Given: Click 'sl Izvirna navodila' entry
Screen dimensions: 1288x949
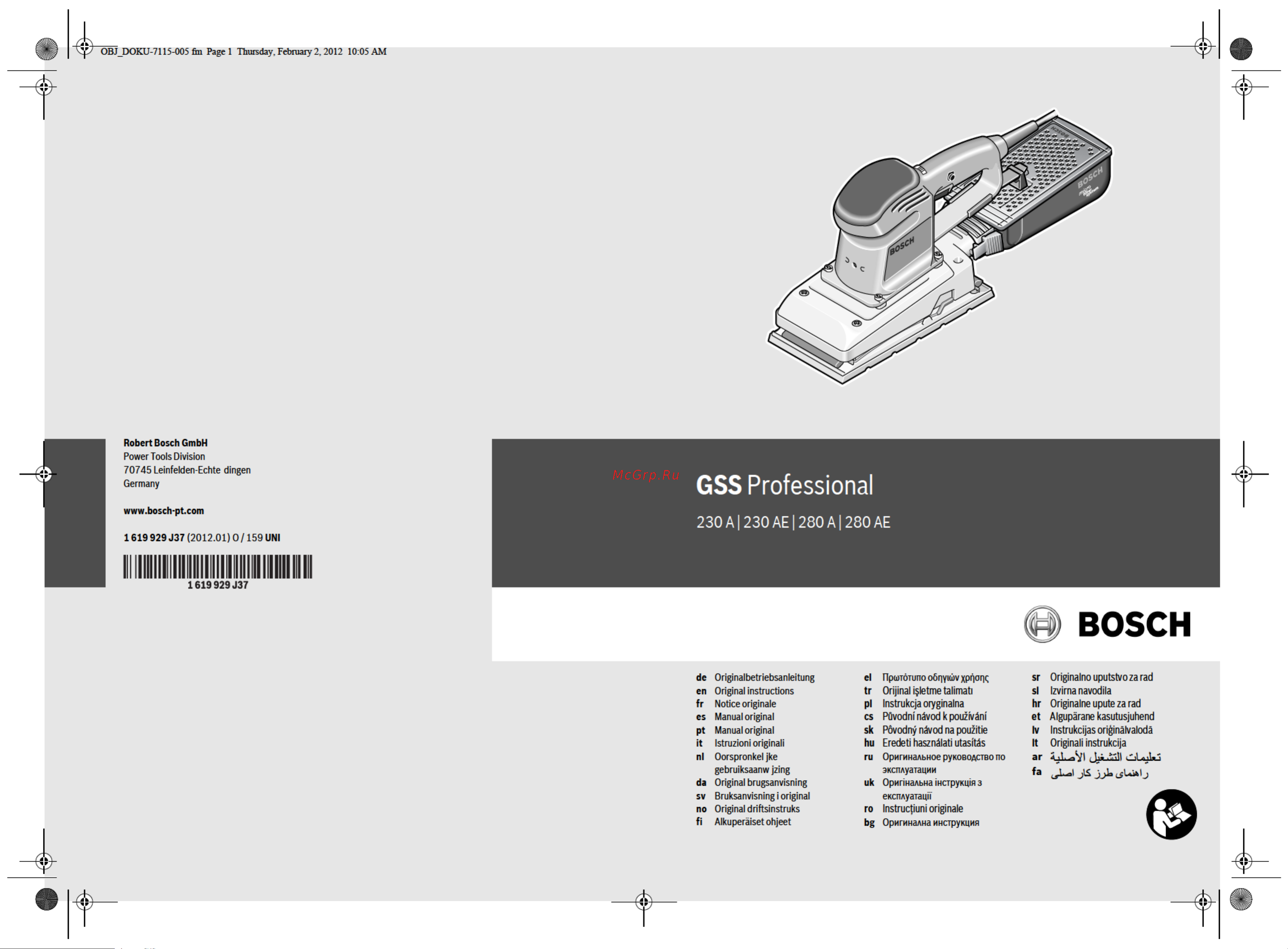Looking at the screenshot, I should click(1071, 691).
